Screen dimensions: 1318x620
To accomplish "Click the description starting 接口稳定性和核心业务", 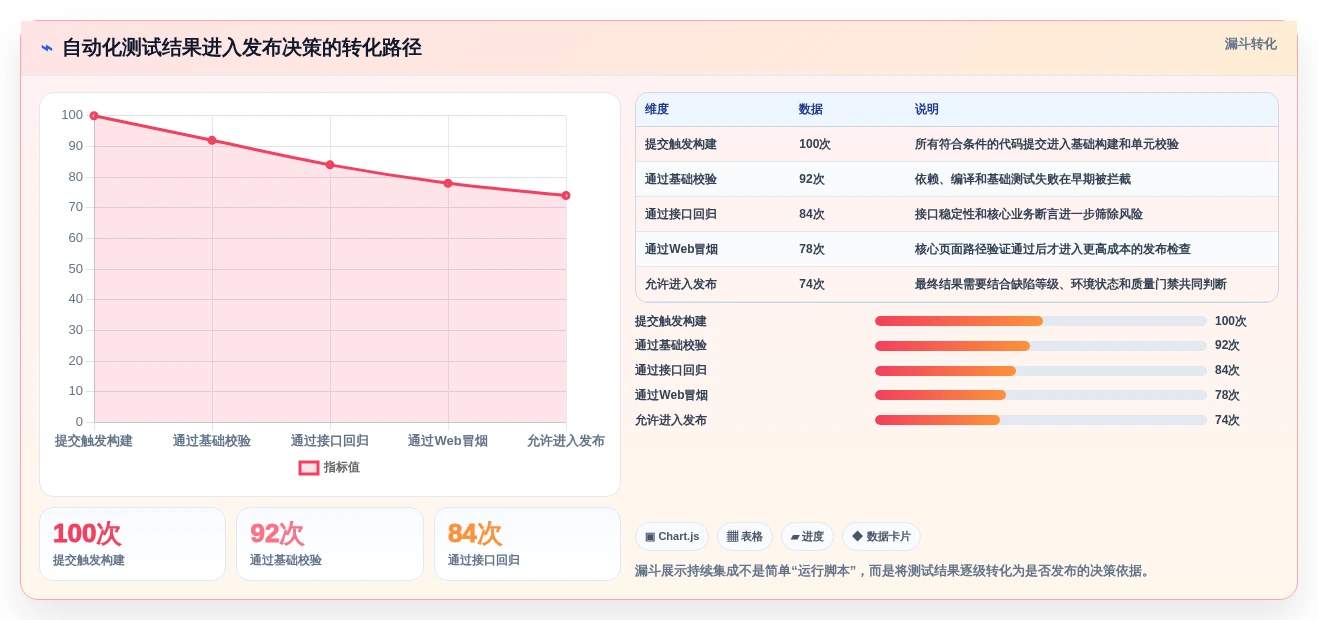I will point(1029,214).
